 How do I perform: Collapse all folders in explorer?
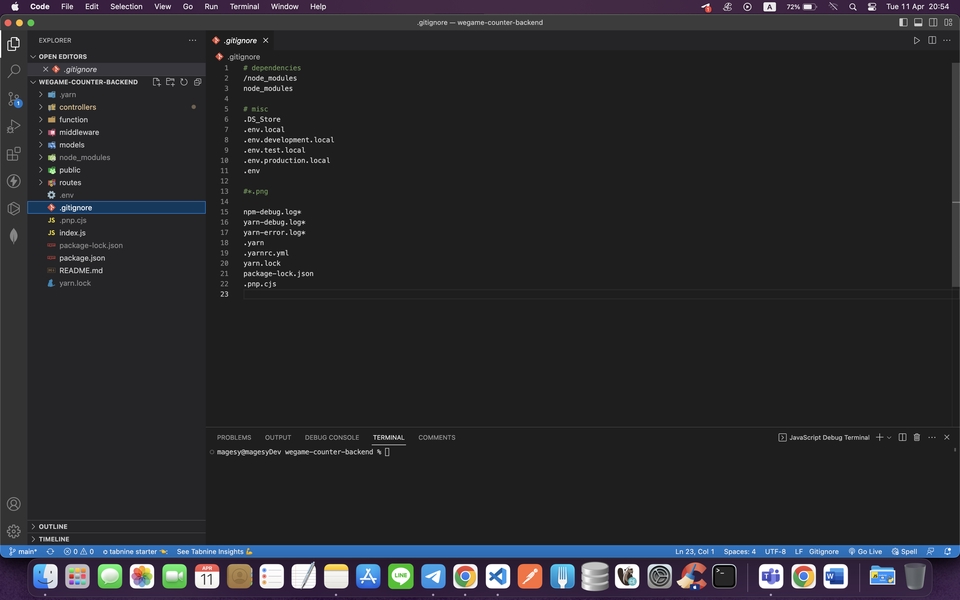click(198, 82)
